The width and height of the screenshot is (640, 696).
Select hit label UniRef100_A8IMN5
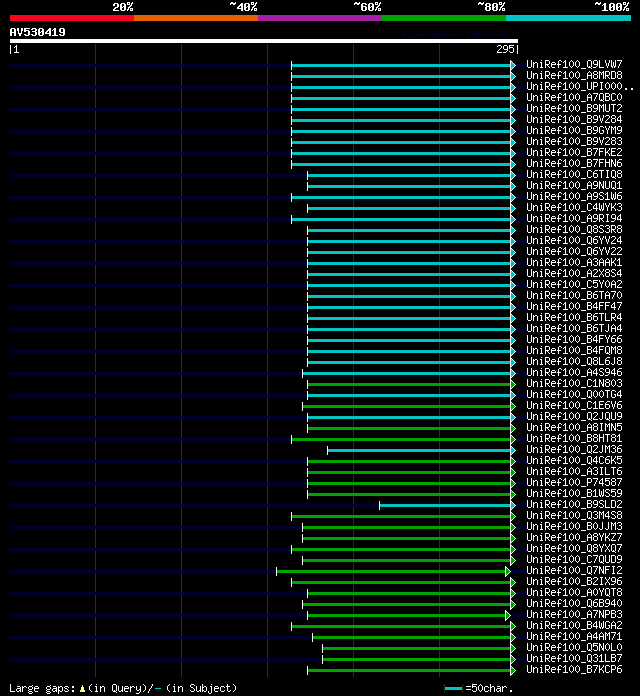tap(574, 427)
